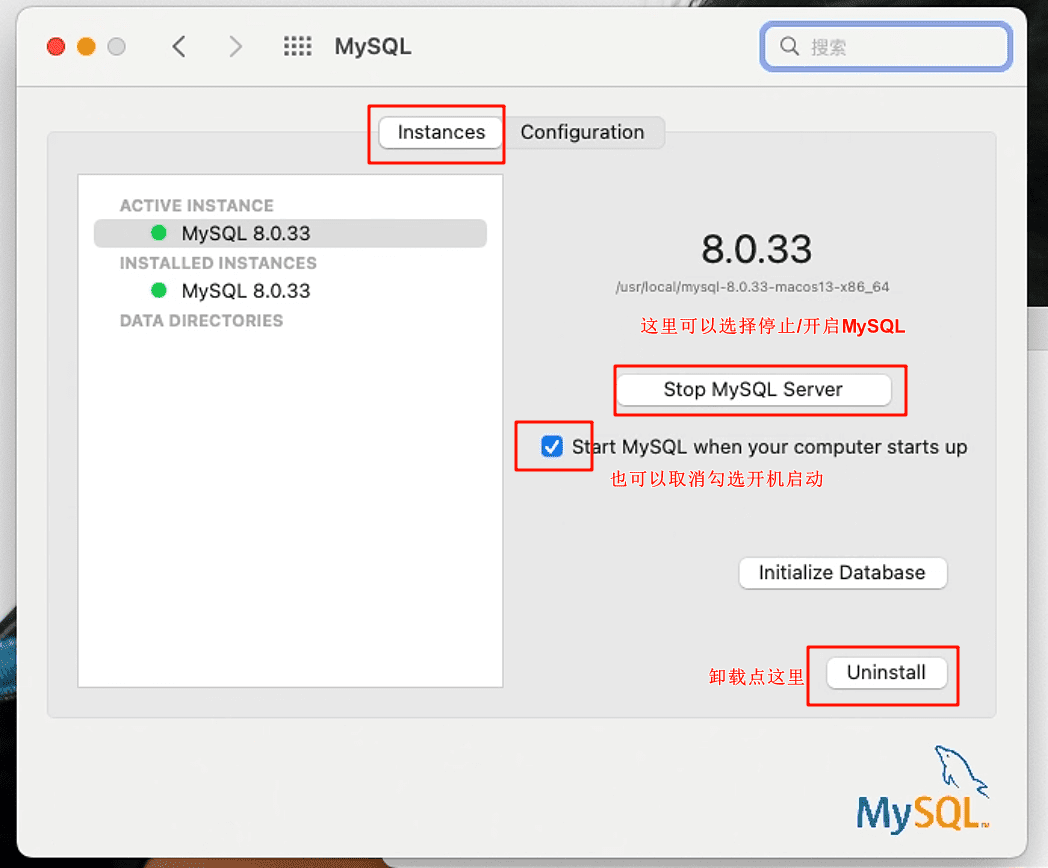Stop the MySQL Server
The height and width of the screenshot is (868, 1048).
[753, 390]
